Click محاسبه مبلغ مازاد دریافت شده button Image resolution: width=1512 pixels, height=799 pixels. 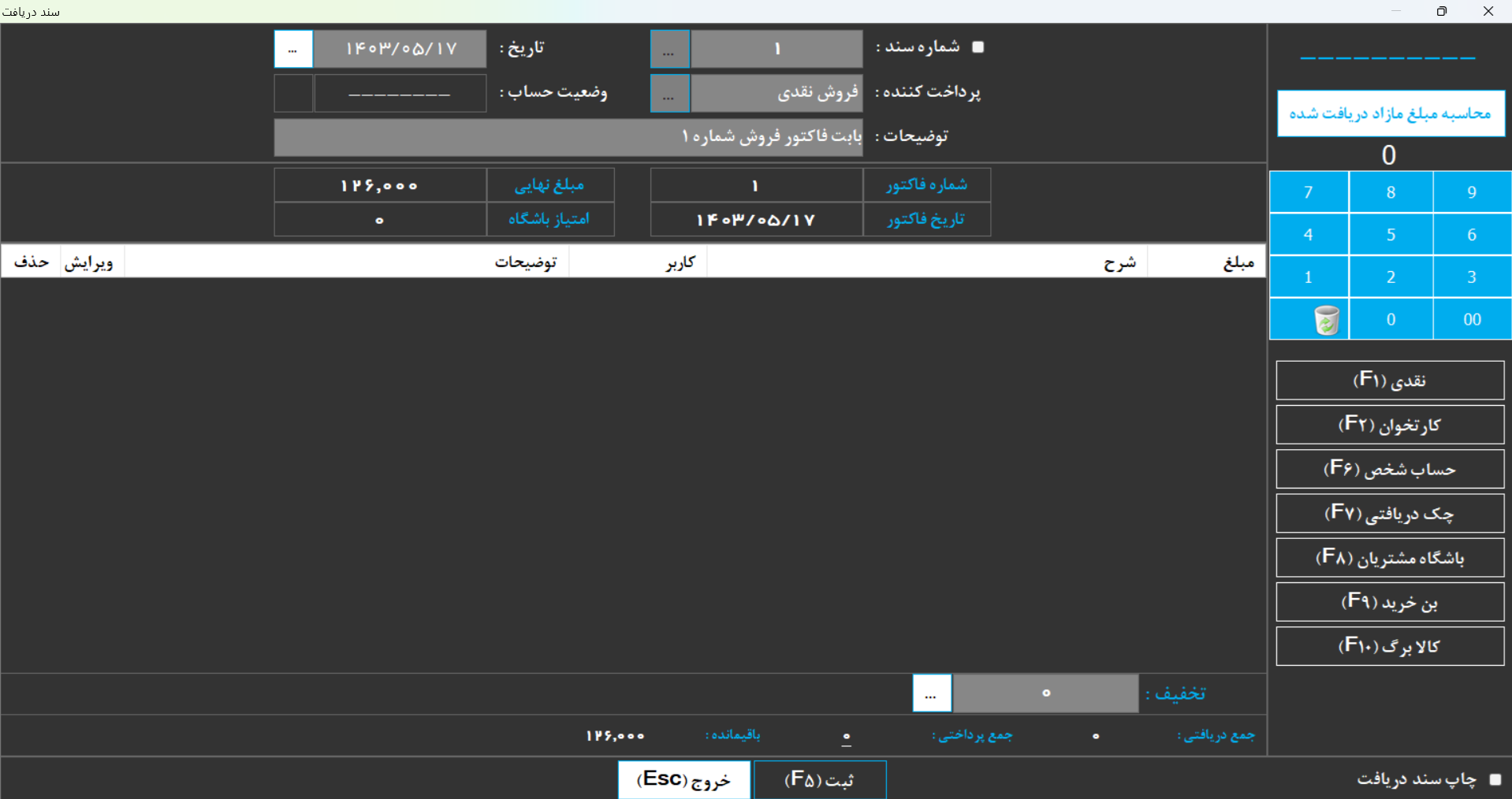tap(1391, 113)
